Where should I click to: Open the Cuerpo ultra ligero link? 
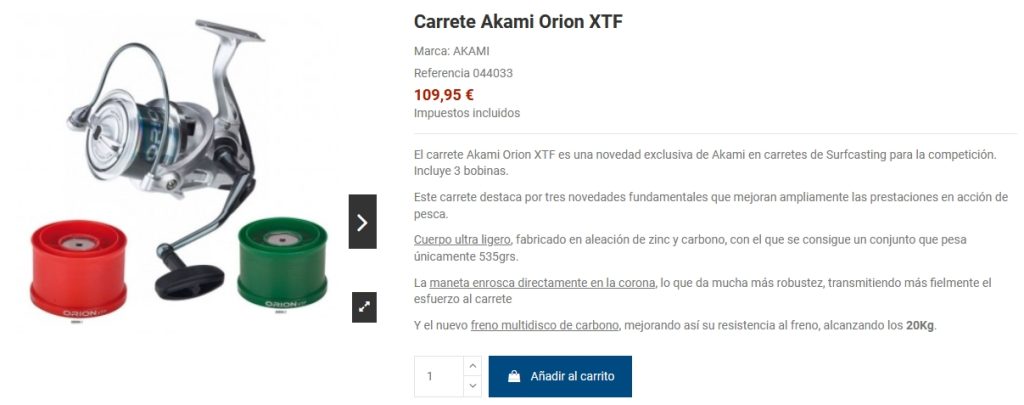[462, 240]
